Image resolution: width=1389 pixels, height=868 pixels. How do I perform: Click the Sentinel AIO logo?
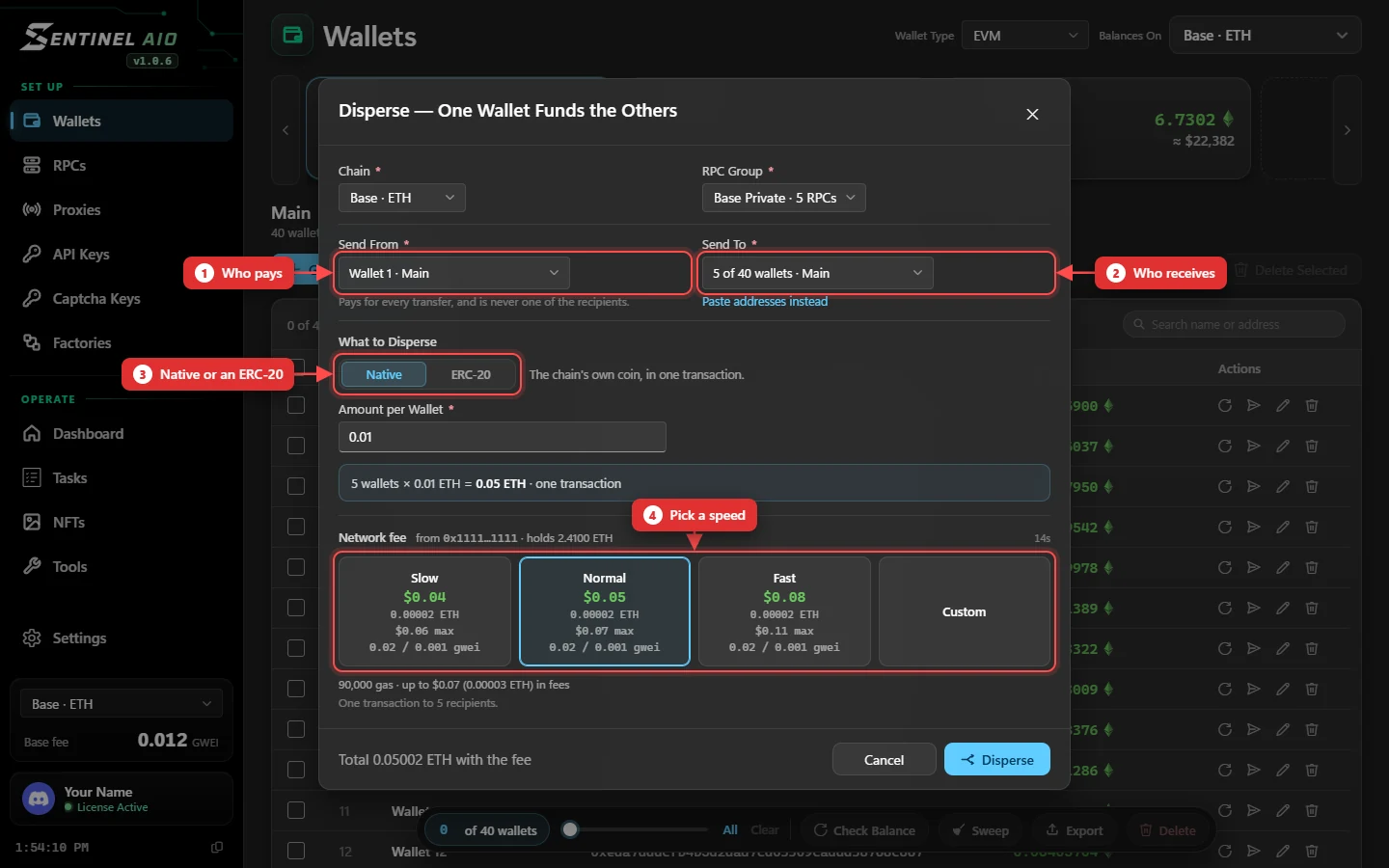coord(100,39)
